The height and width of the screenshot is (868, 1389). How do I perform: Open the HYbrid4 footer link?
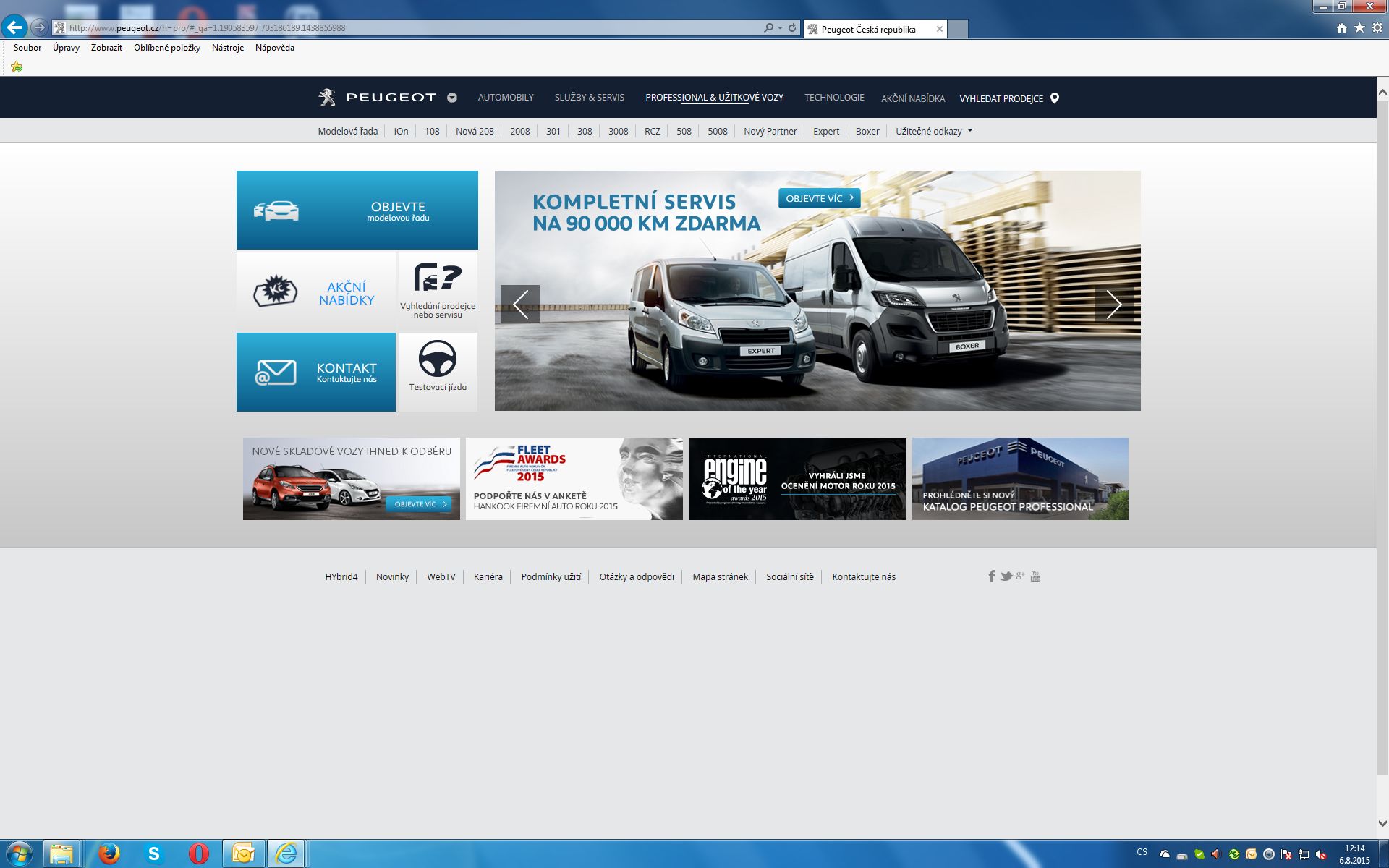coord(341,576)
